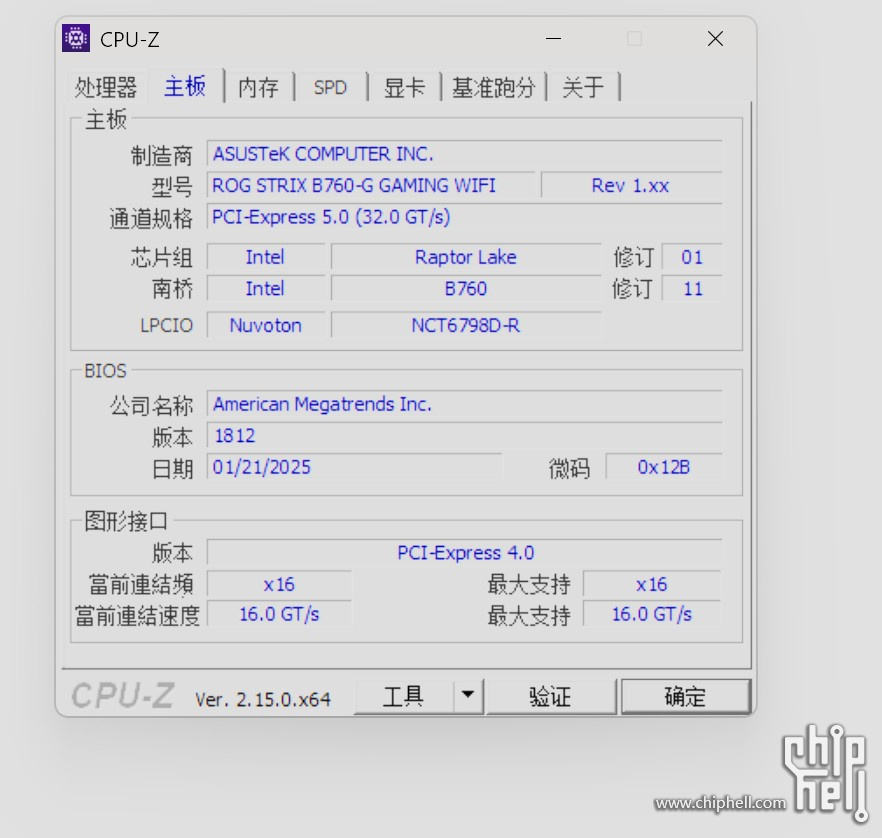The height and width of the screenshot is (838, 882).
Task: Click model value ROG STRIX B760-G GAMING WIFI
Action: (x=371, y=186)
